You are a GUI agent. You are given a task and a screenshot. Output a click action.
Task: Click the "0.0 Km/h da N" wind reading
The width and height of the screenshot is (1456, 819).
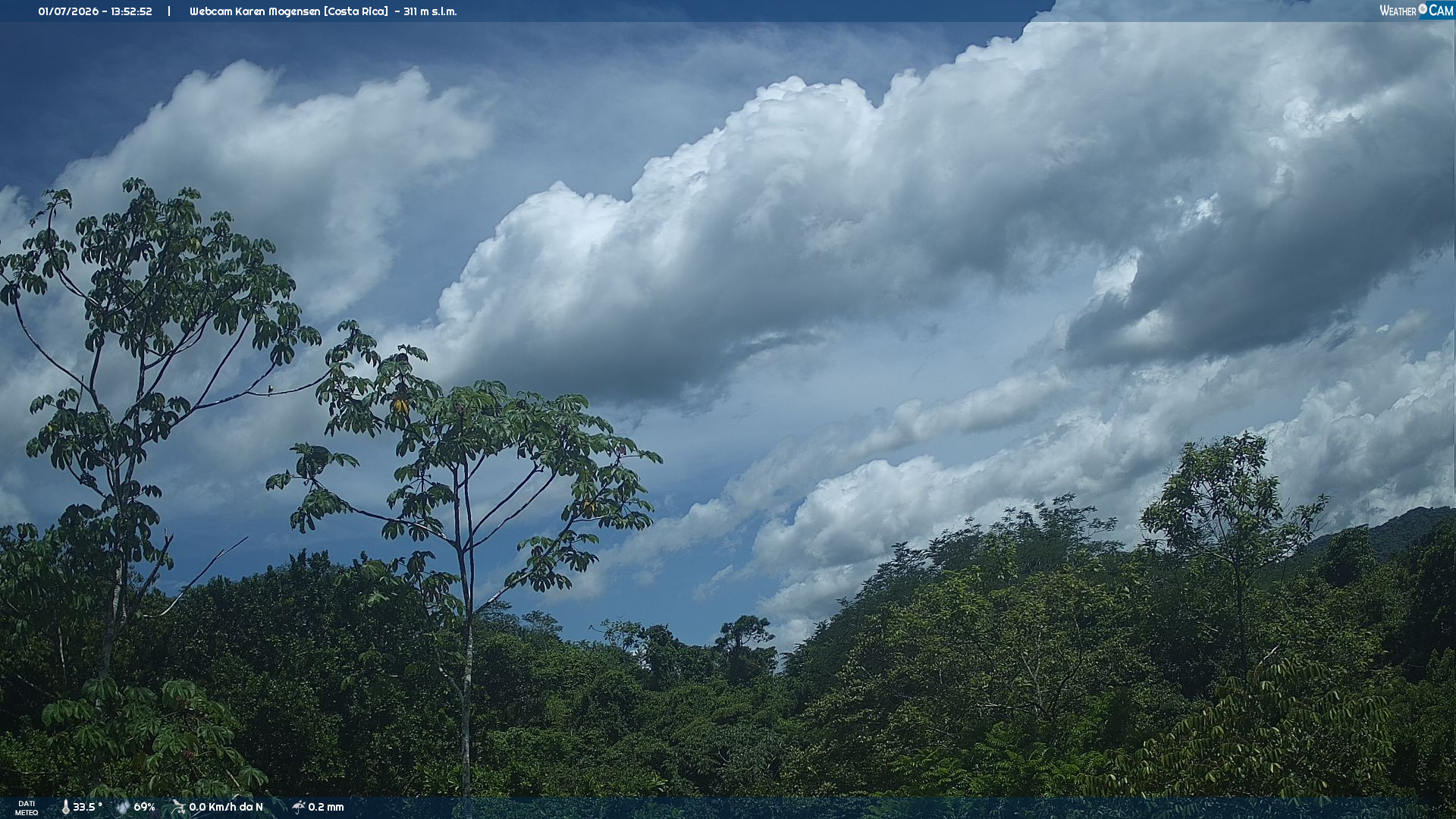click(226, 808)
